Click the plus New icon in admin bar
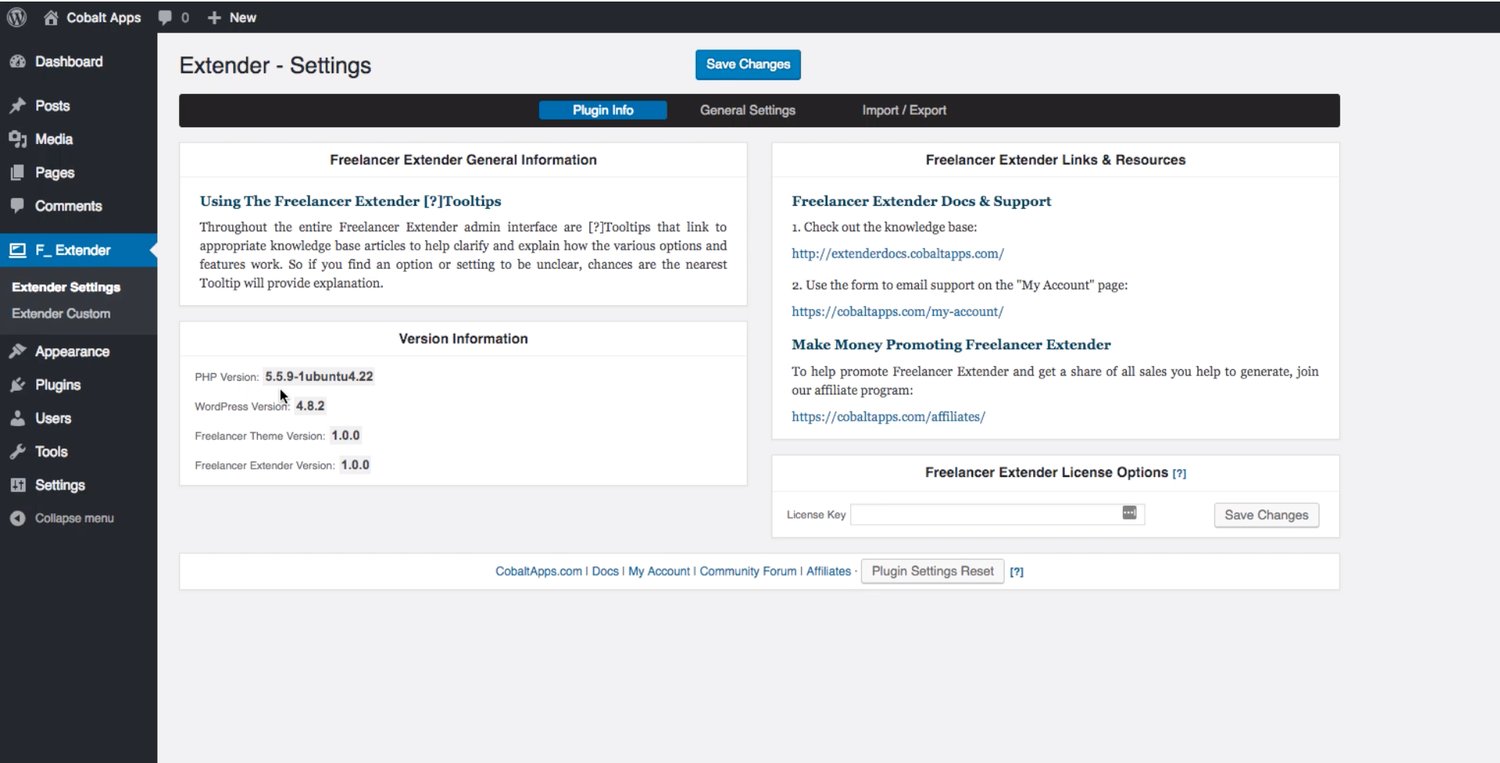 214,17
